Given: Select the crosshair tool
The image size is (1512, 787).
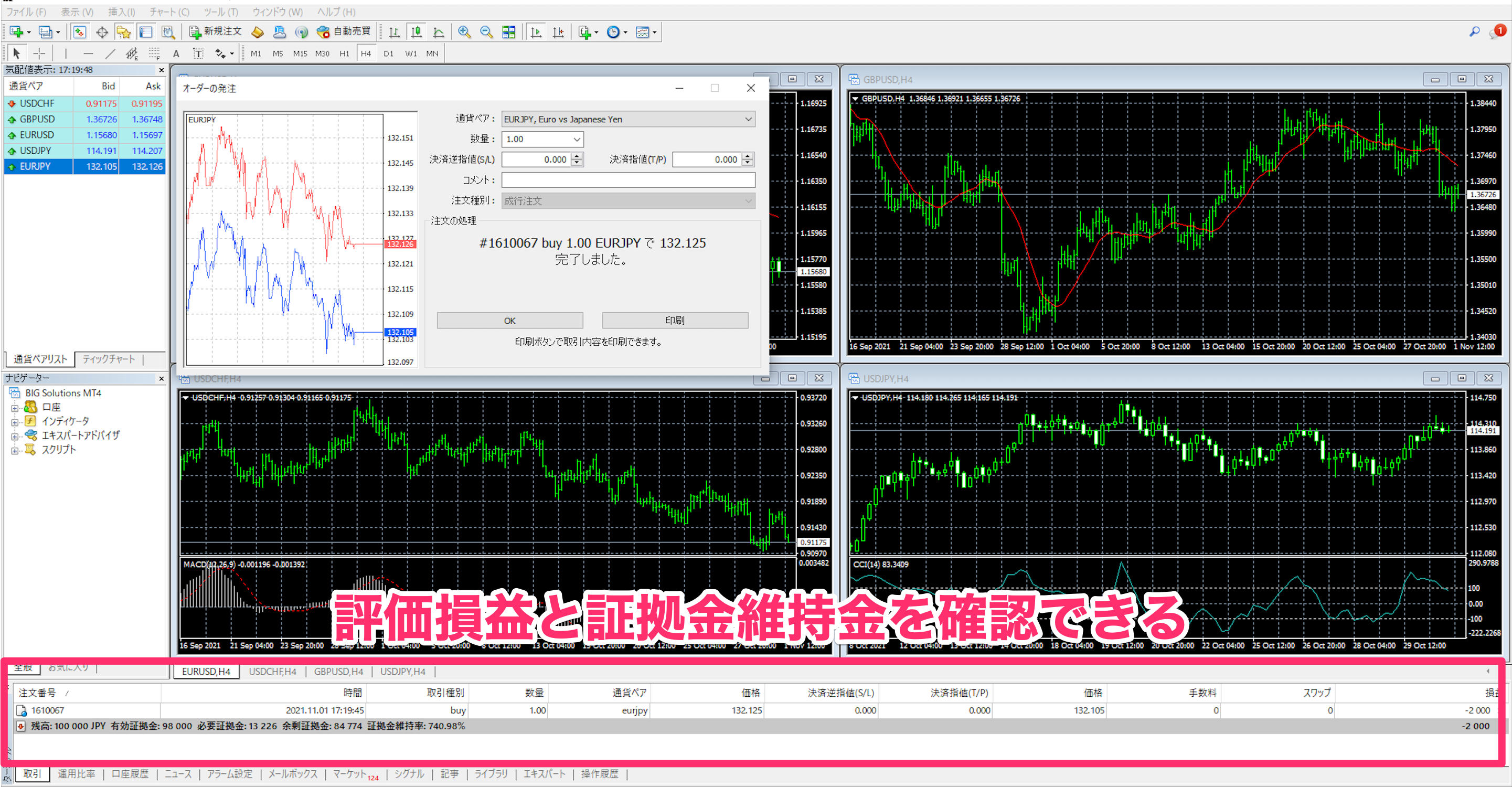Looking at the screenshot, I should point(39,54).
